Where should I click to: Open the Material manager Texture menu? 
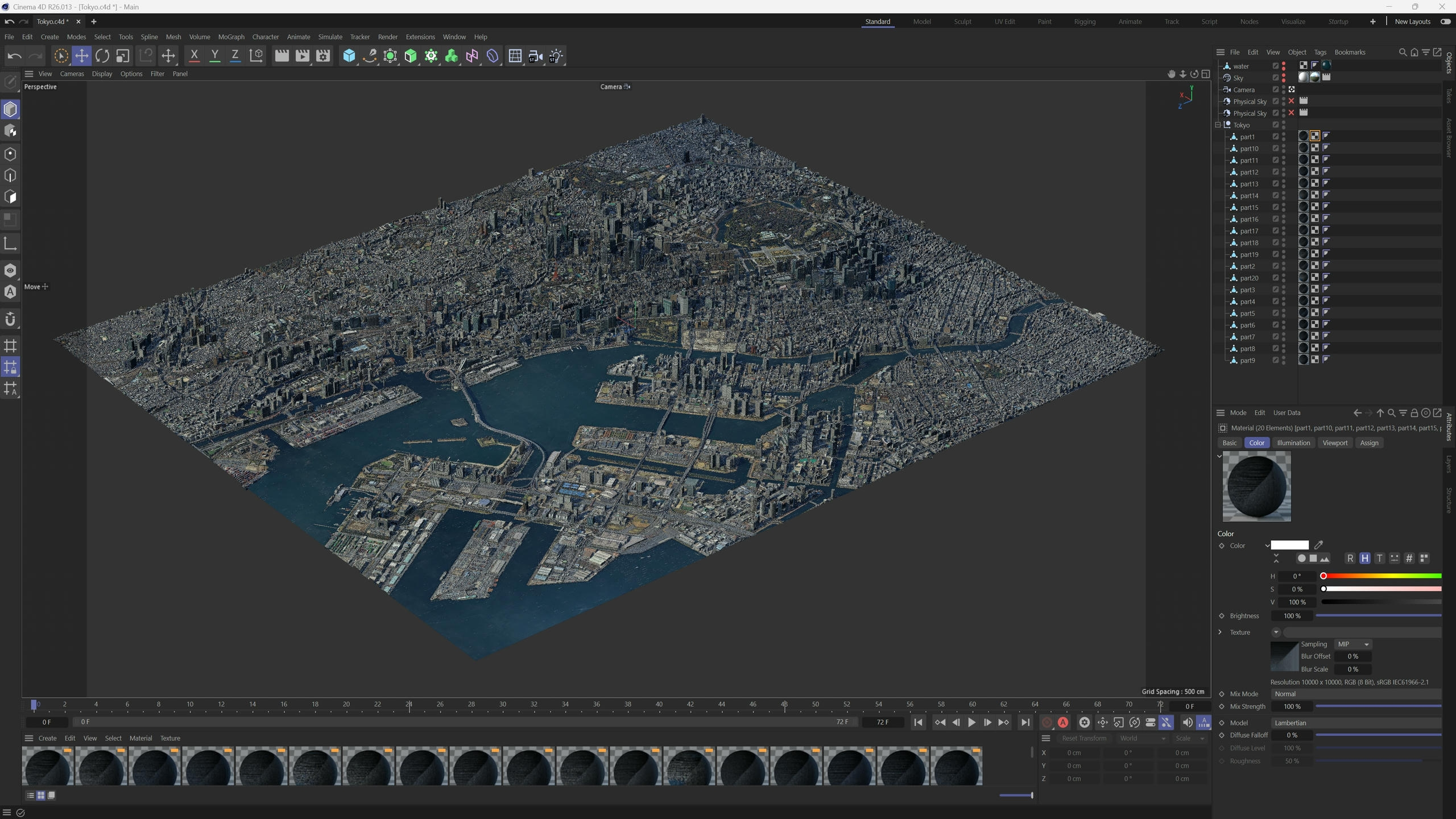click(170, 738)
